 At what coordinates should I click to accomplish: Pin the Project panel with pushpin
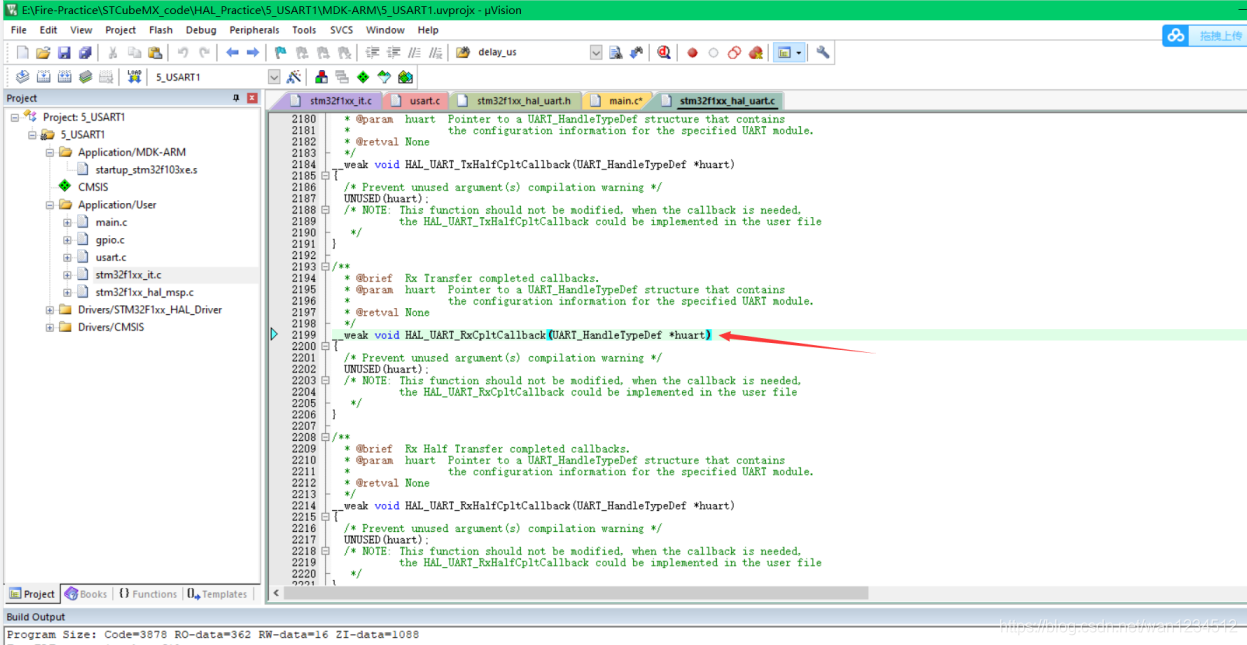point(237,98)
